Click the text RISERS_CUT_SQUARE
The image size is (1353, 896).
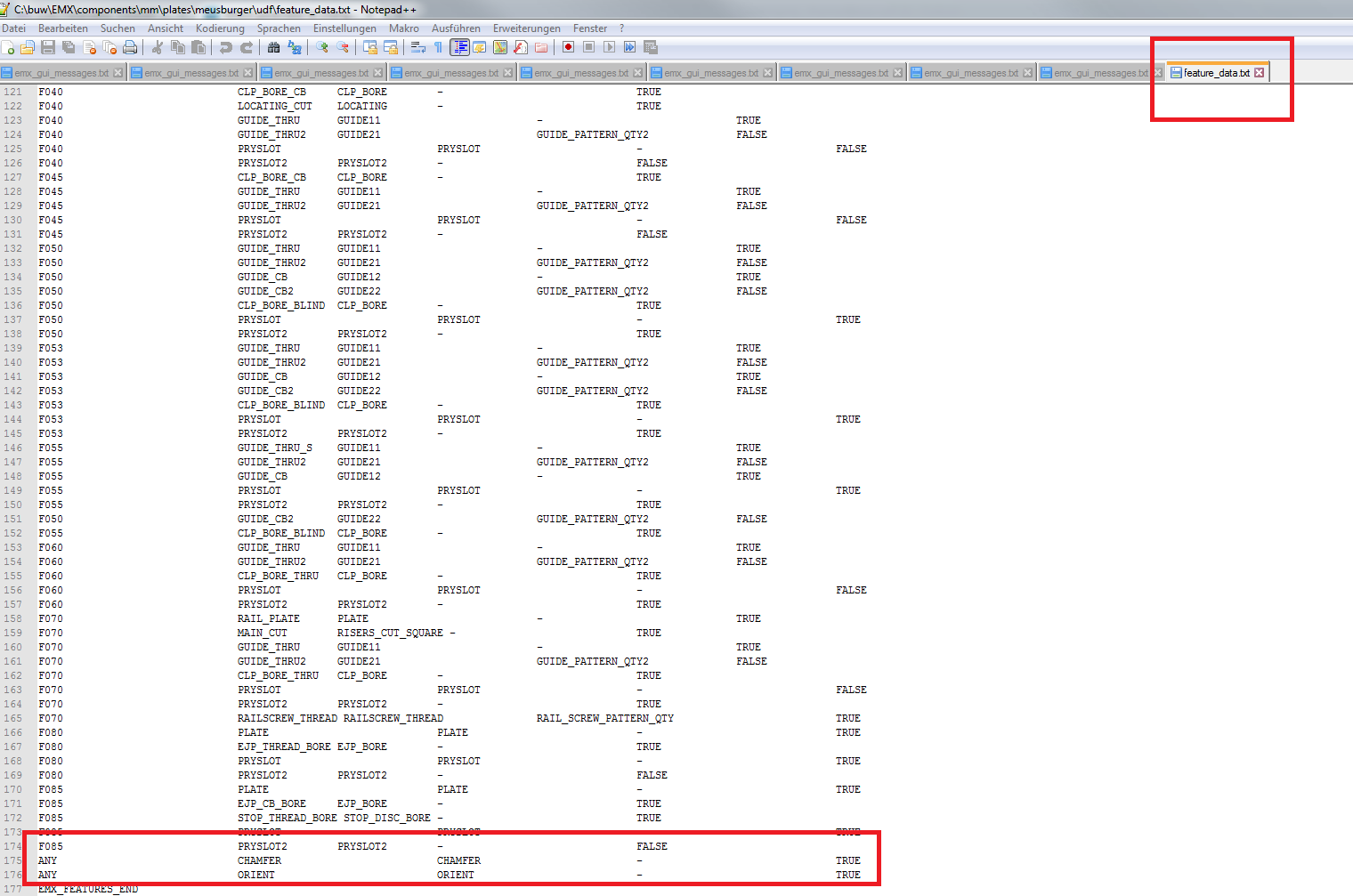pos(390,633)
